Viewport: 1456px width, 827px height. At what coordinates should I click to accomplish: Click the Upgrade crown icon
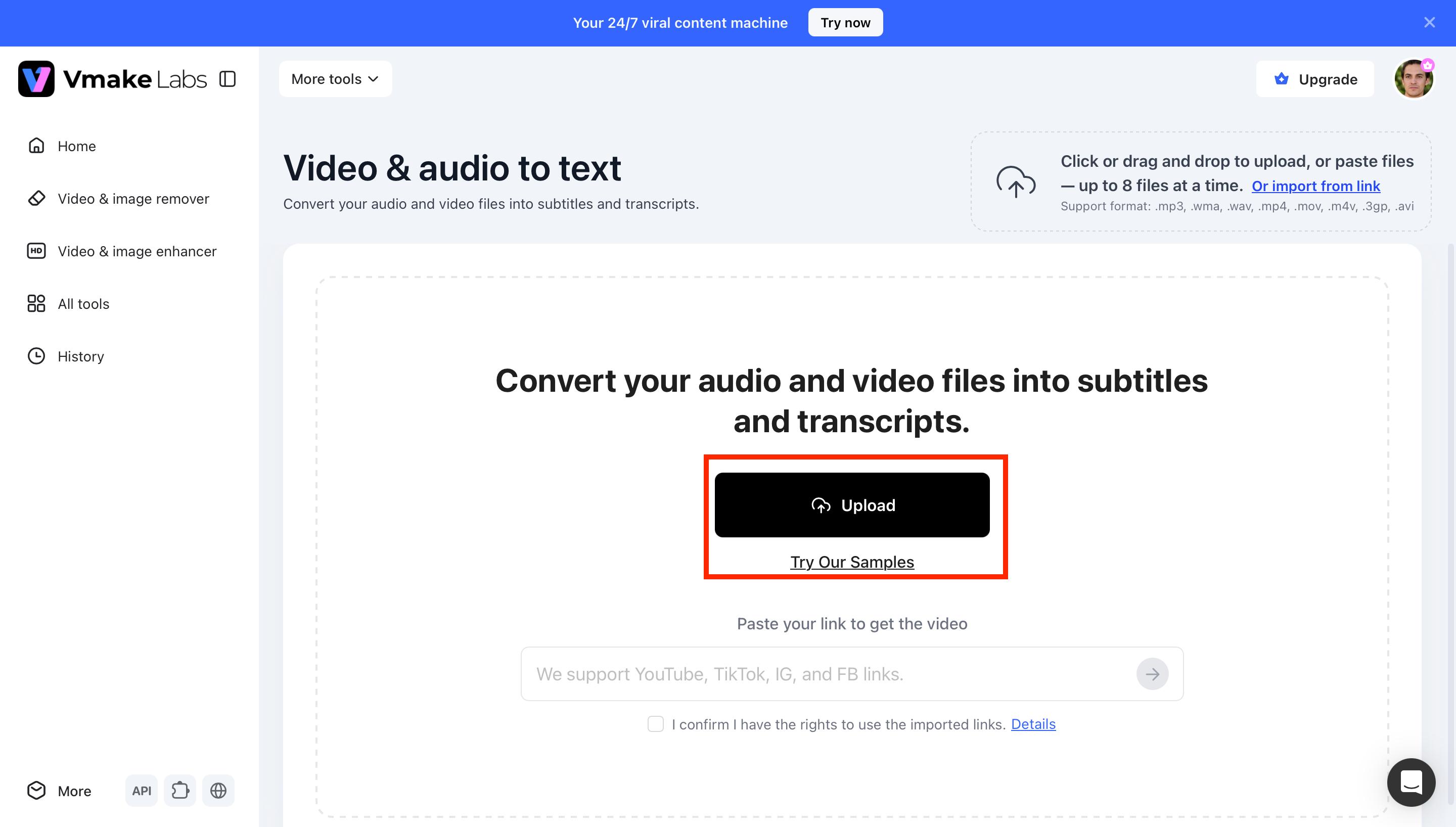click(x=1281, y=79)
